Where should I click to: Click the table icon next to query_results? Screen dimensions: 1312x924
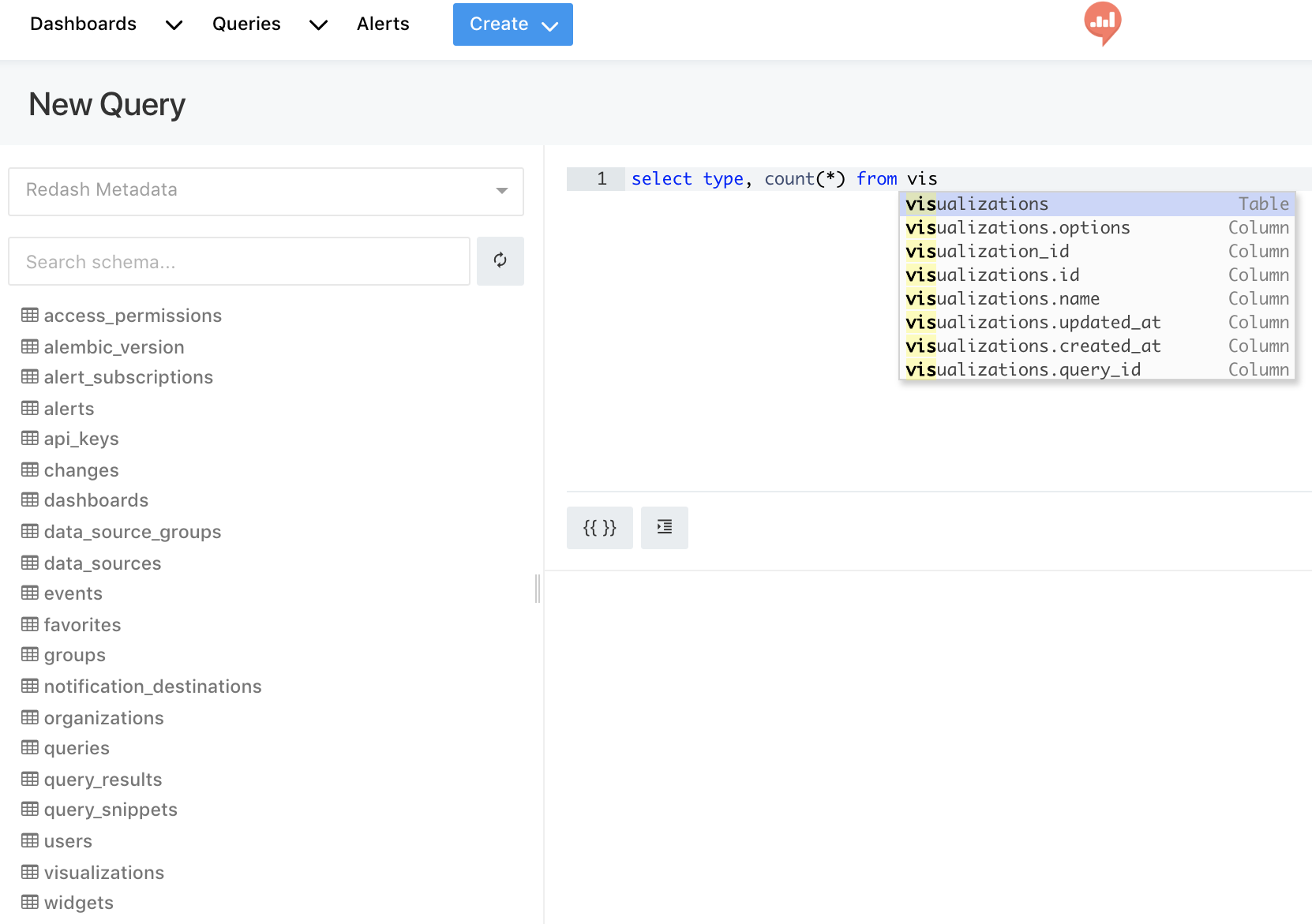(x=30, y=779)
